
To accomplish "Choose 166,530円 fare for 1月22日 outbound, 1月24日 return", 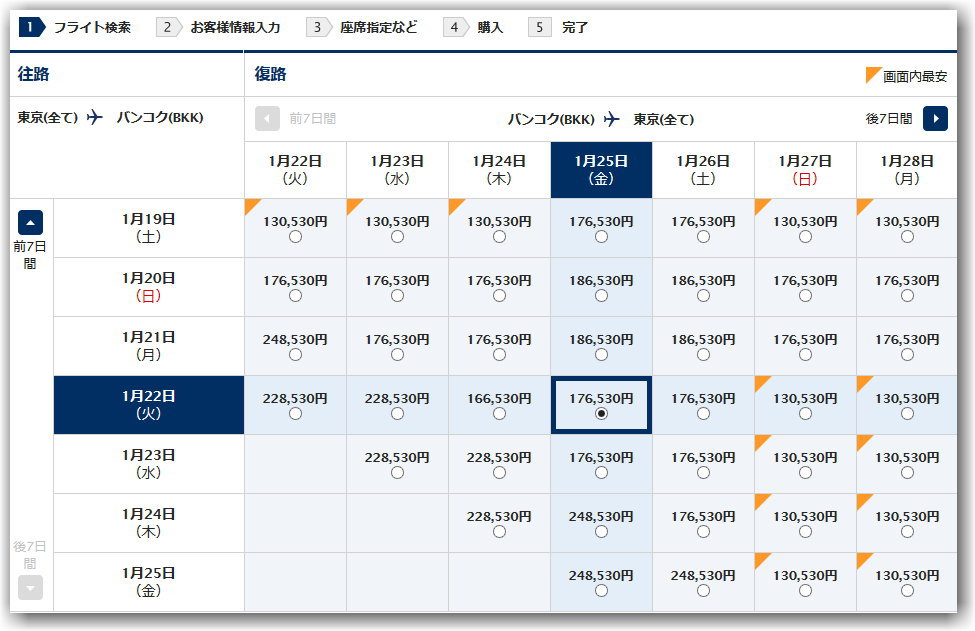I will (499, 414).
